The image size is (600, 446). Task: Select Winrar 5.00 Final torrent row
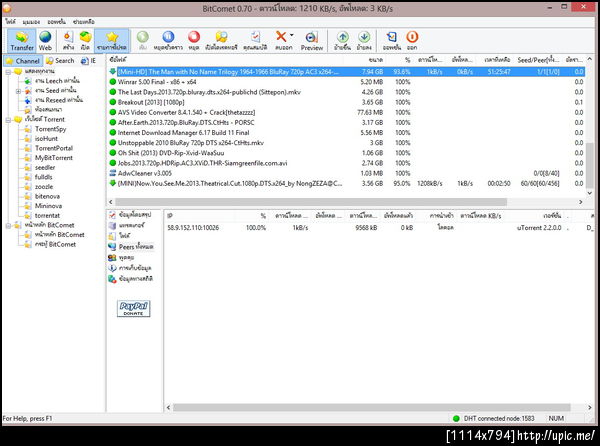click(x=346, y=82)
